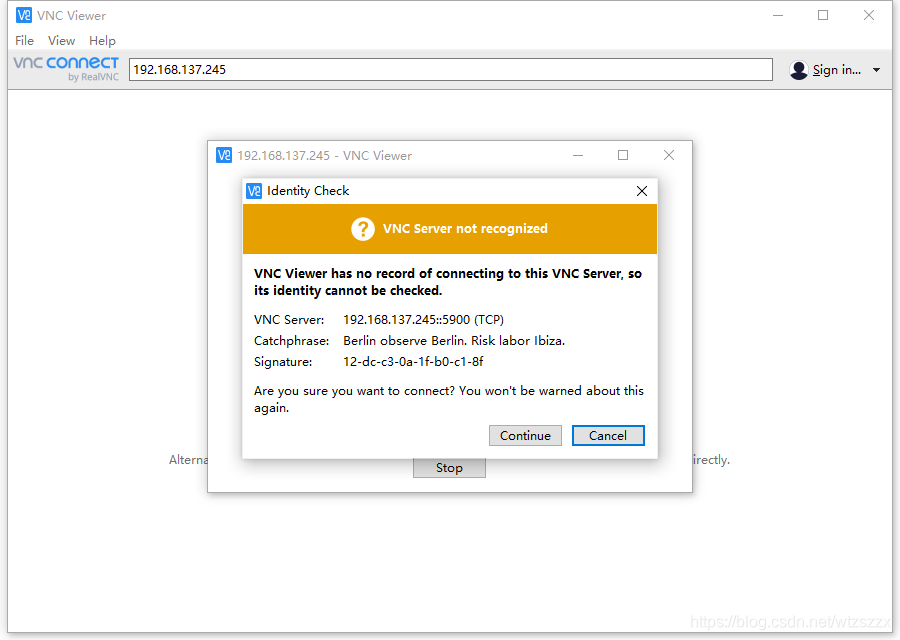Screen dimensions: 900x640
Task: Click the "Signature:" label
Action: point(283,362)
